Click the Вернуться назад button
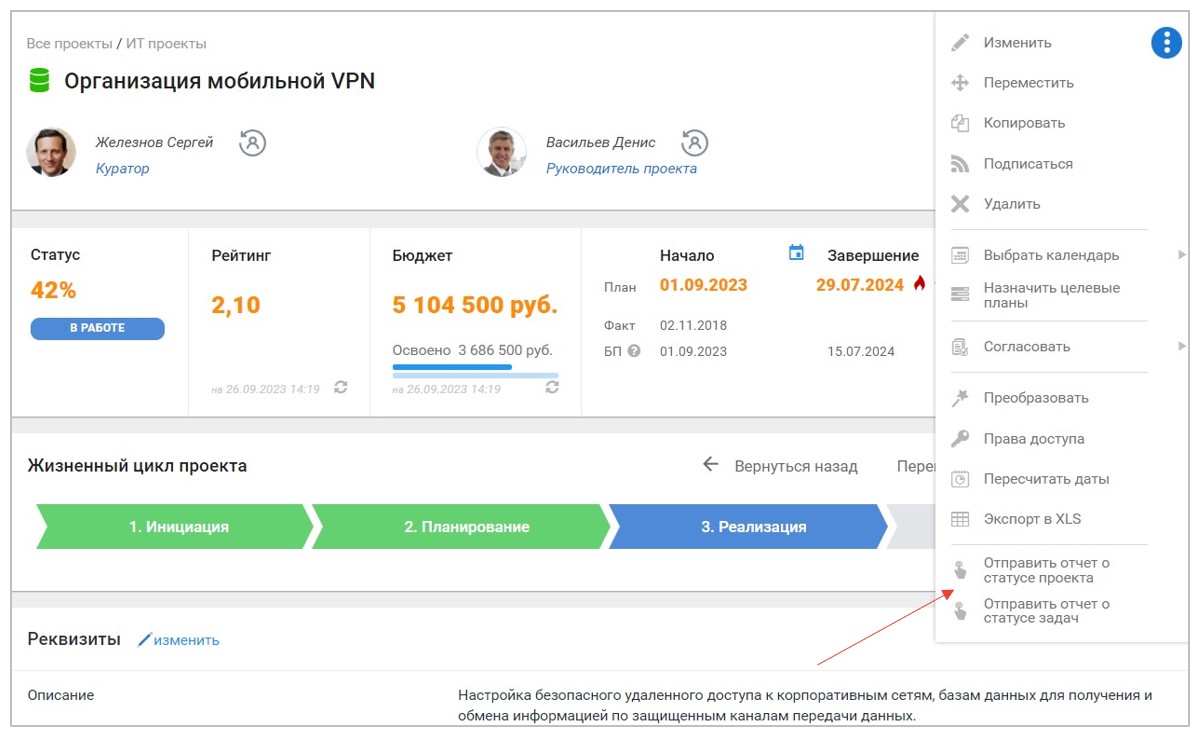 [781, 466]
